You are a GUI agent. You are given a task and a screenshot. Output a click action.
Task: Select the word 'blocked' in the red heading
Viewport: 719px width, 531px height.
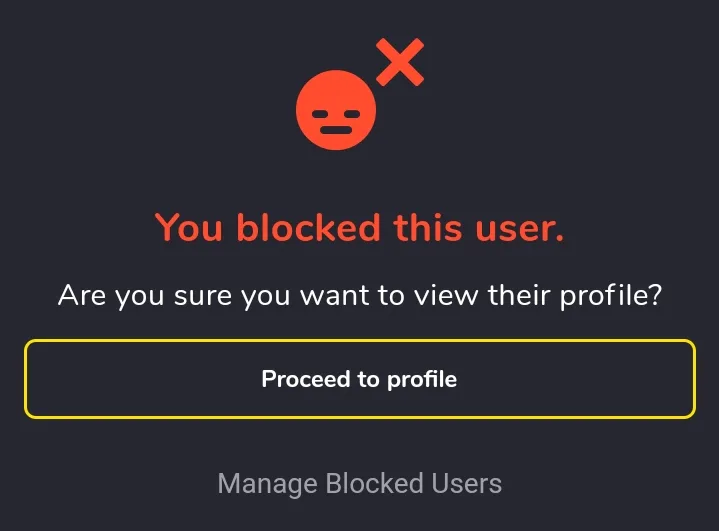point(309,227)
